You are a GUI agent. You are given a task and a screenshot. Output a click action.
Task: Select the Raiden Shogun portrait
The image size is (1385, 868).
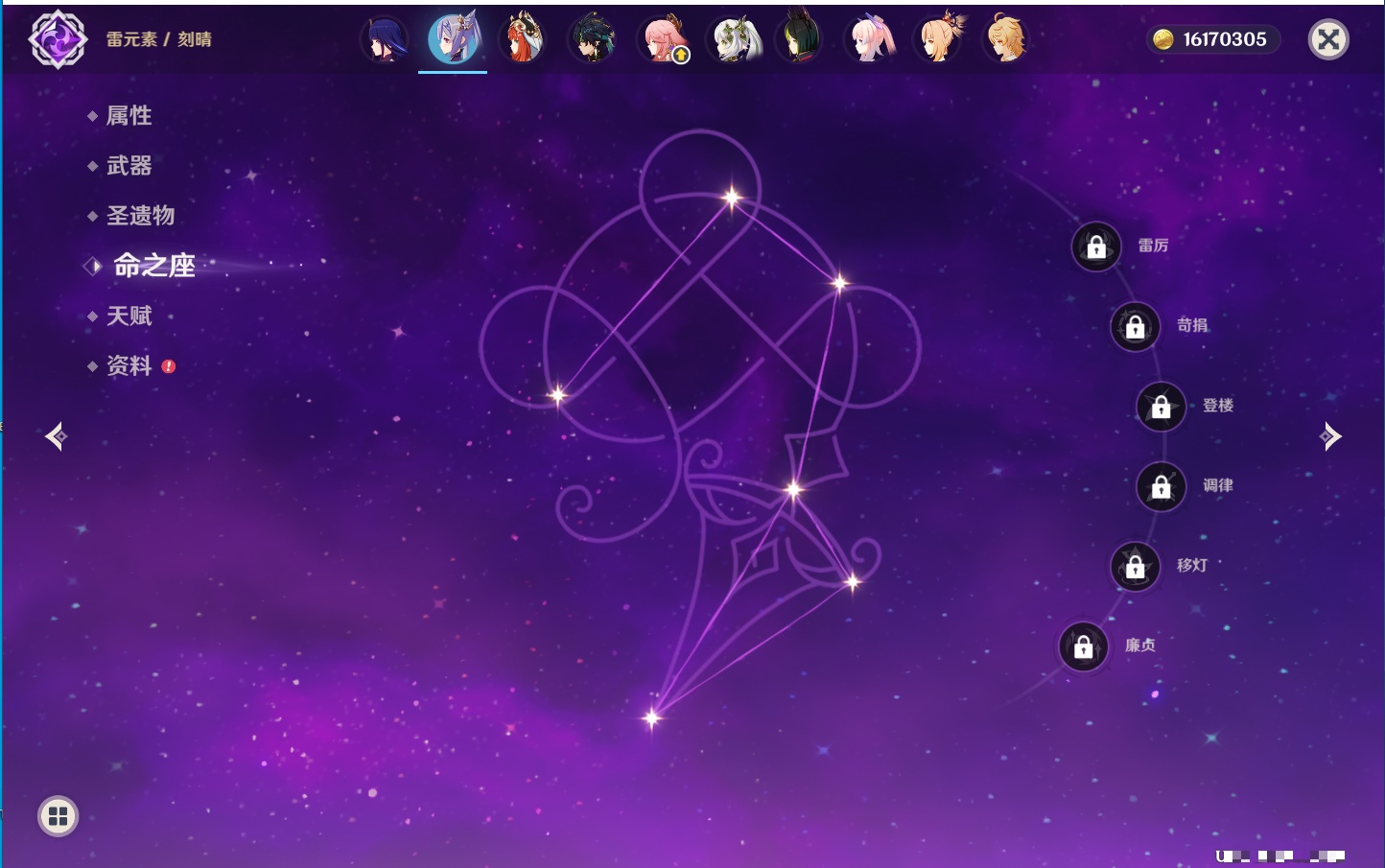[x=385, y=39]
